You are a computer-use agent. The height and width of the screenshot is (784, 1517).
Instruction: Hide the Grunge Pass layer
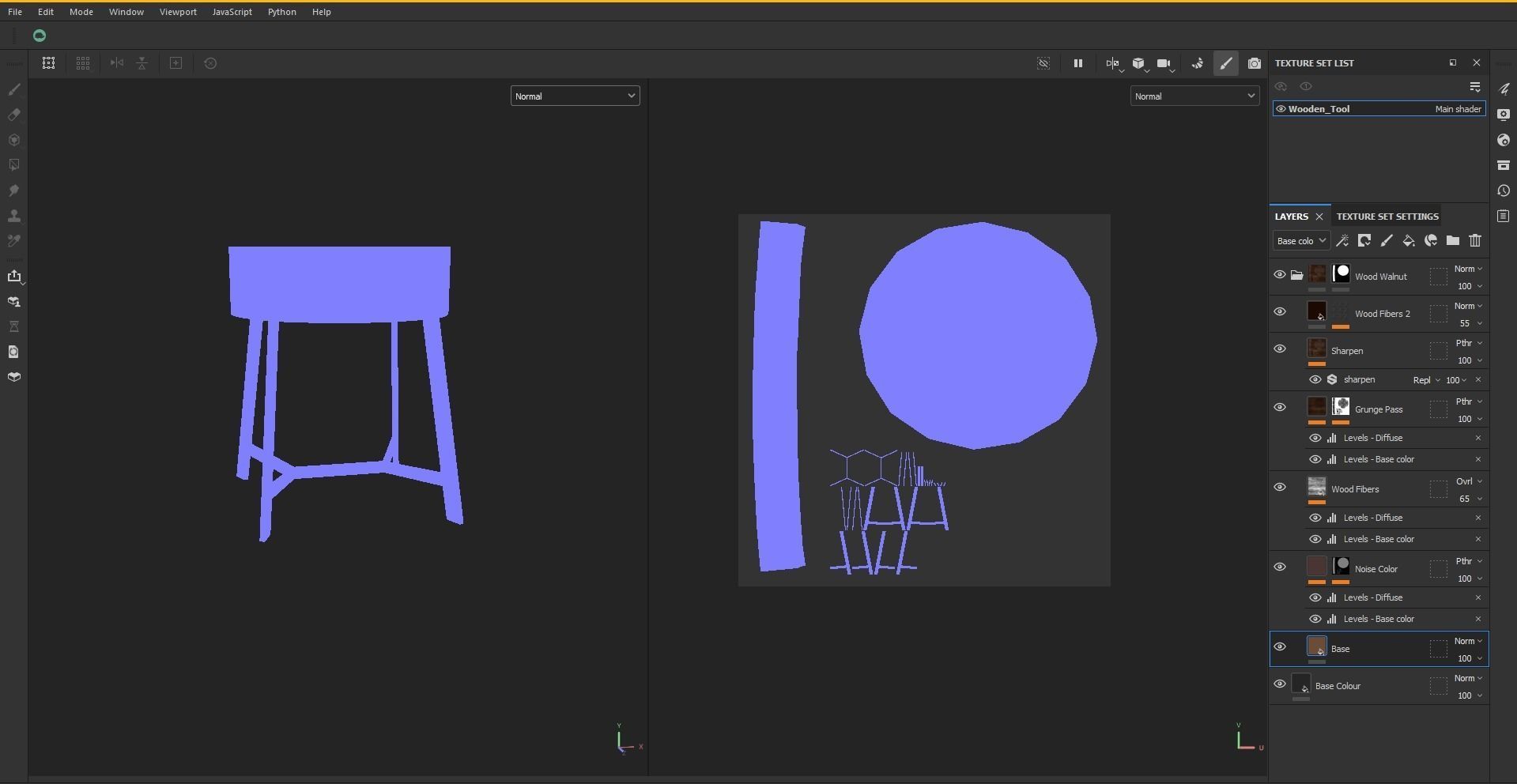click(x=1280, y=408)
